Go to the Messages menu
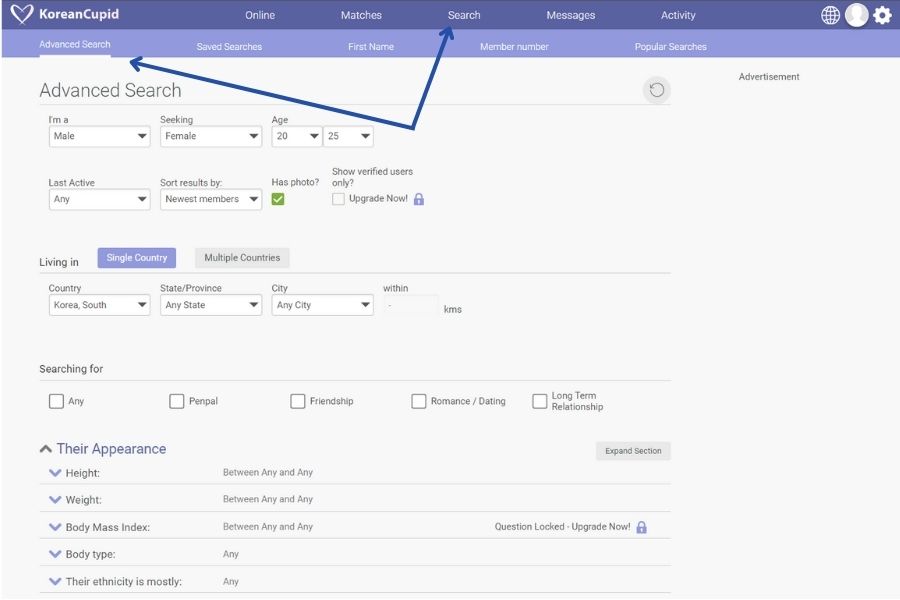 pos(570,15)
